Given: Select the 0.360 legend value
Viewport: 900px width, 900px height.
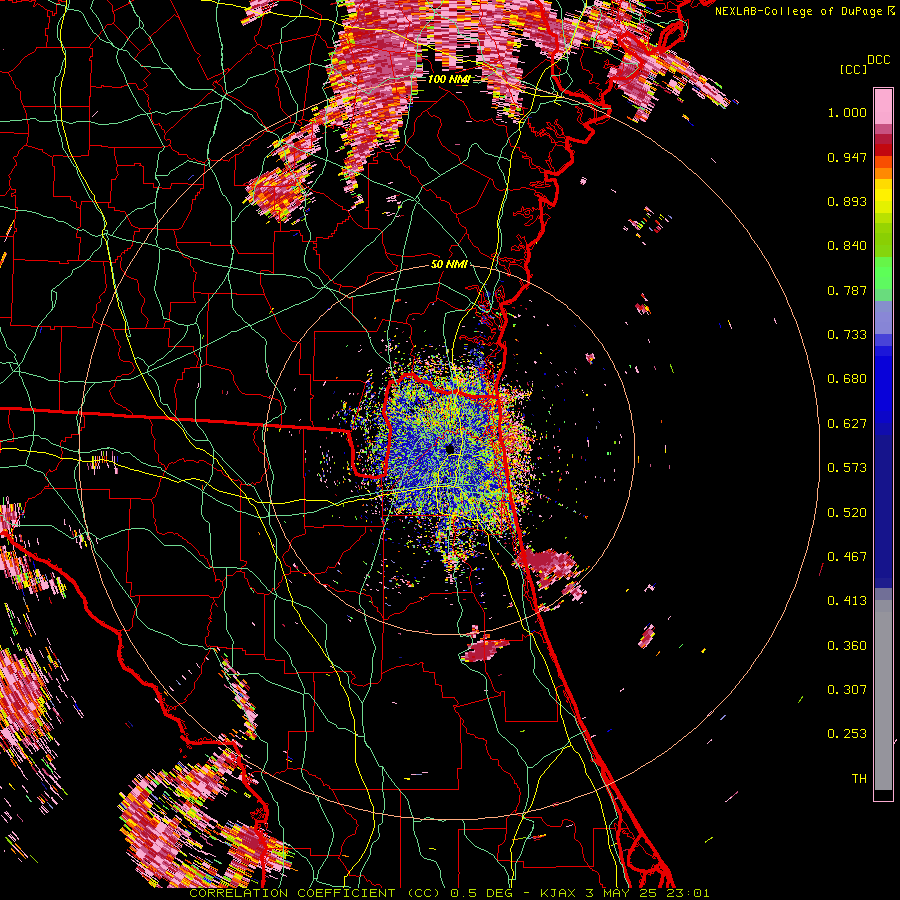Looking at the screenshot, I should pyautogui.click(x=847, y=646).
